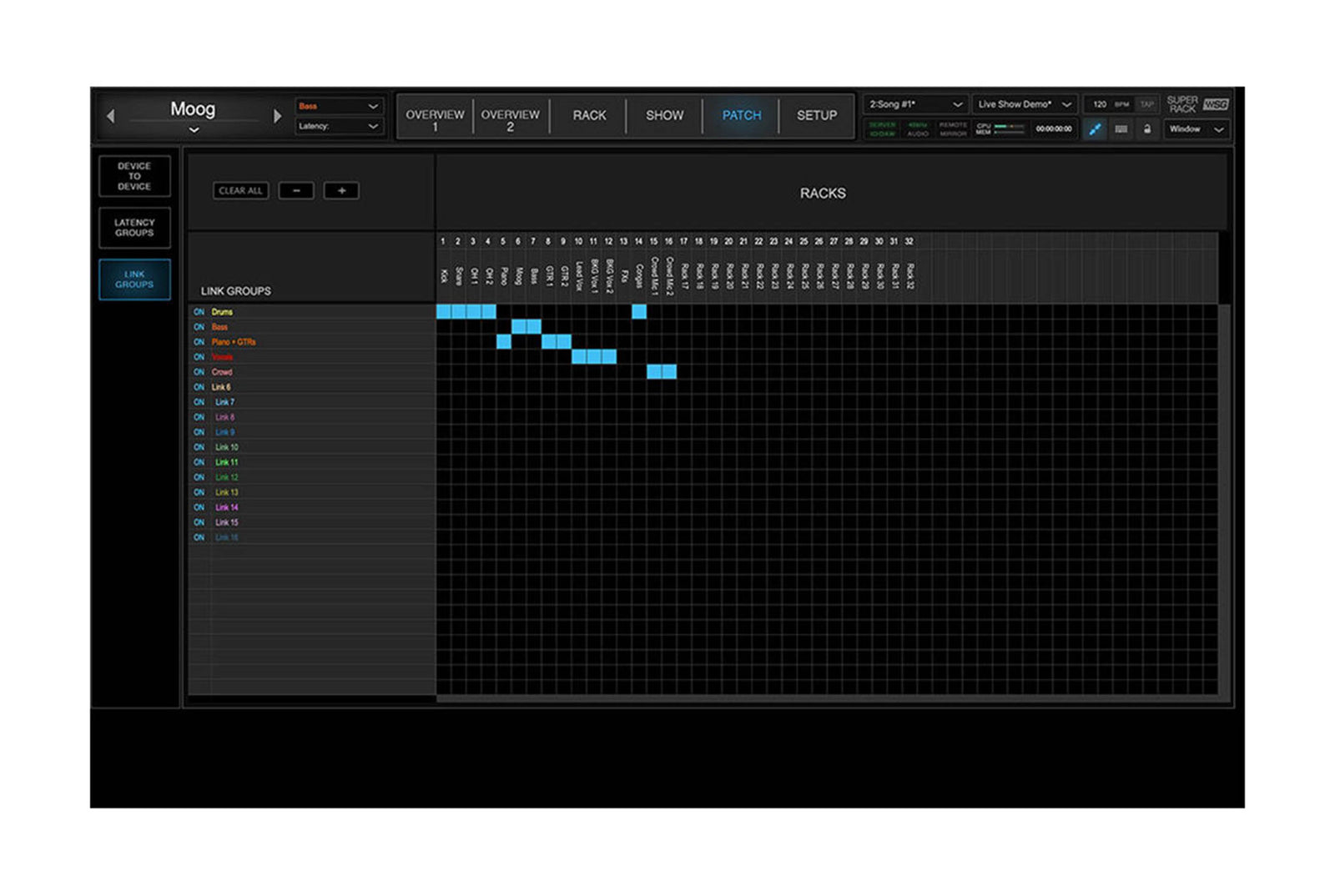This screenshot has width=1335, height=896.
Task: Click the Super Rack WSG logo
Action: click(1197, 104)
